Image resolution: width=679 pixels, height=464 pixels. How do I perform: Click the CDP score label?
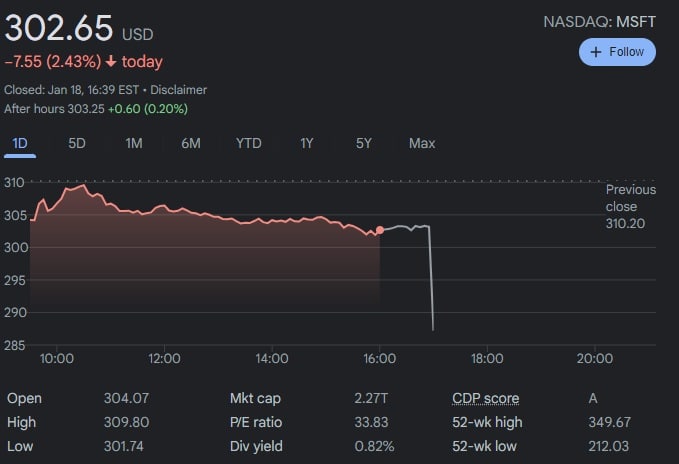coord(485,398)
